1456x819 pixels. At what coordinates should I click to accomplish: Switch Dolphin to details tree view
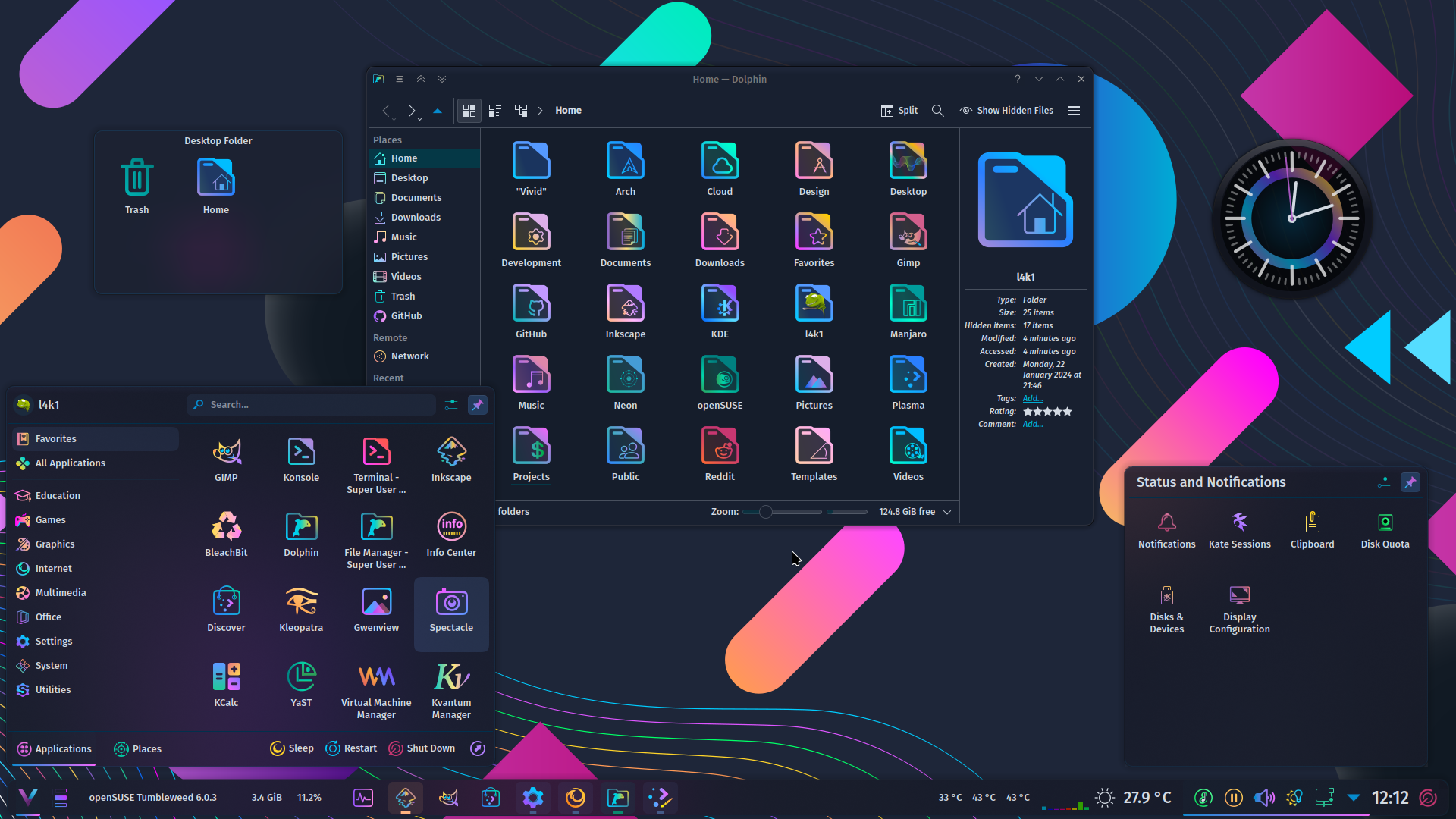(x=521, y=111)
